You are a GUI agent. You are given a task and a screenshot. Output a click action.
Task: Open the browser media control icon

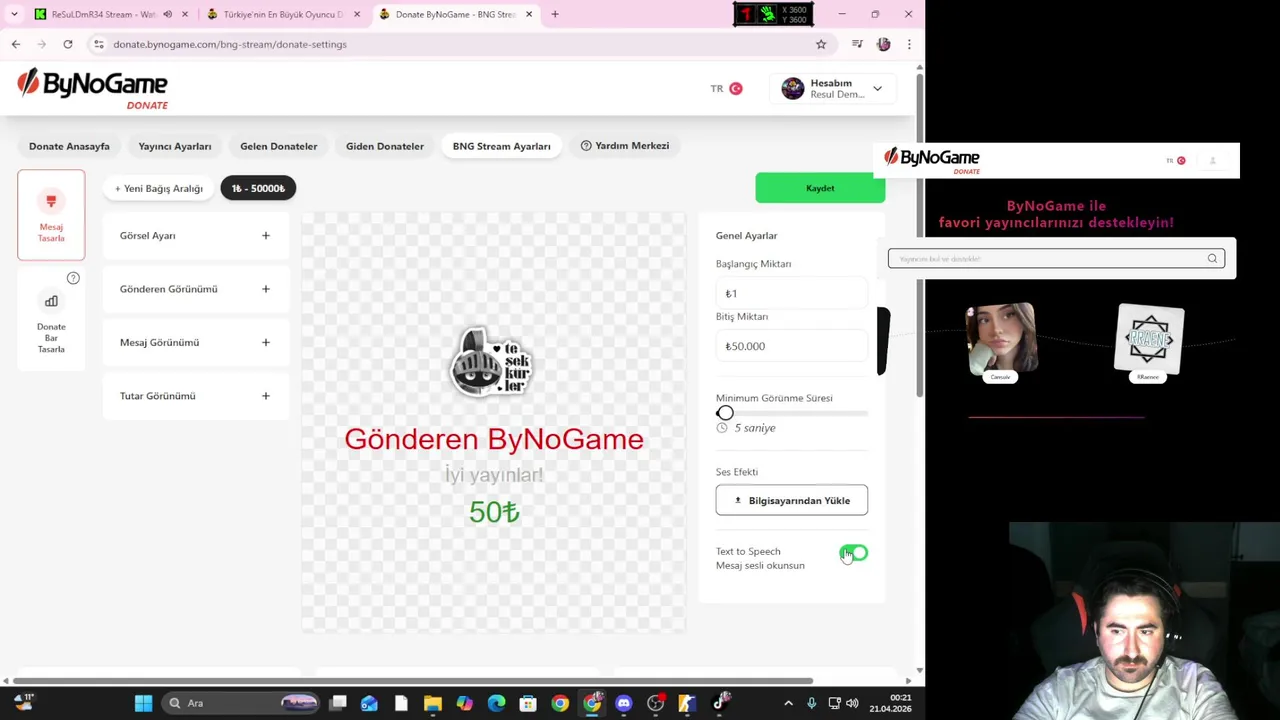(857, 44)
